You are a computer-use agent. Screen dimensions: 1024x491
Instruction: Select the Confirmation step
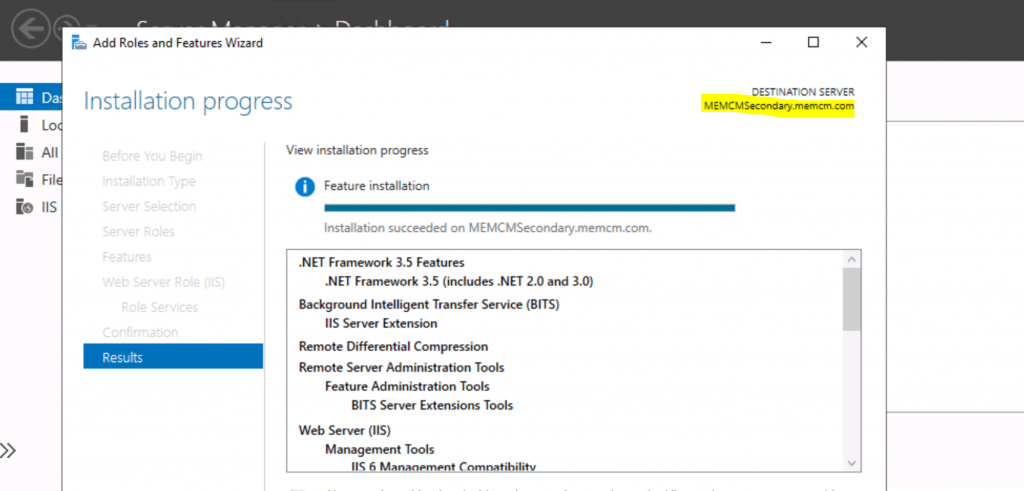click(140, 332)
